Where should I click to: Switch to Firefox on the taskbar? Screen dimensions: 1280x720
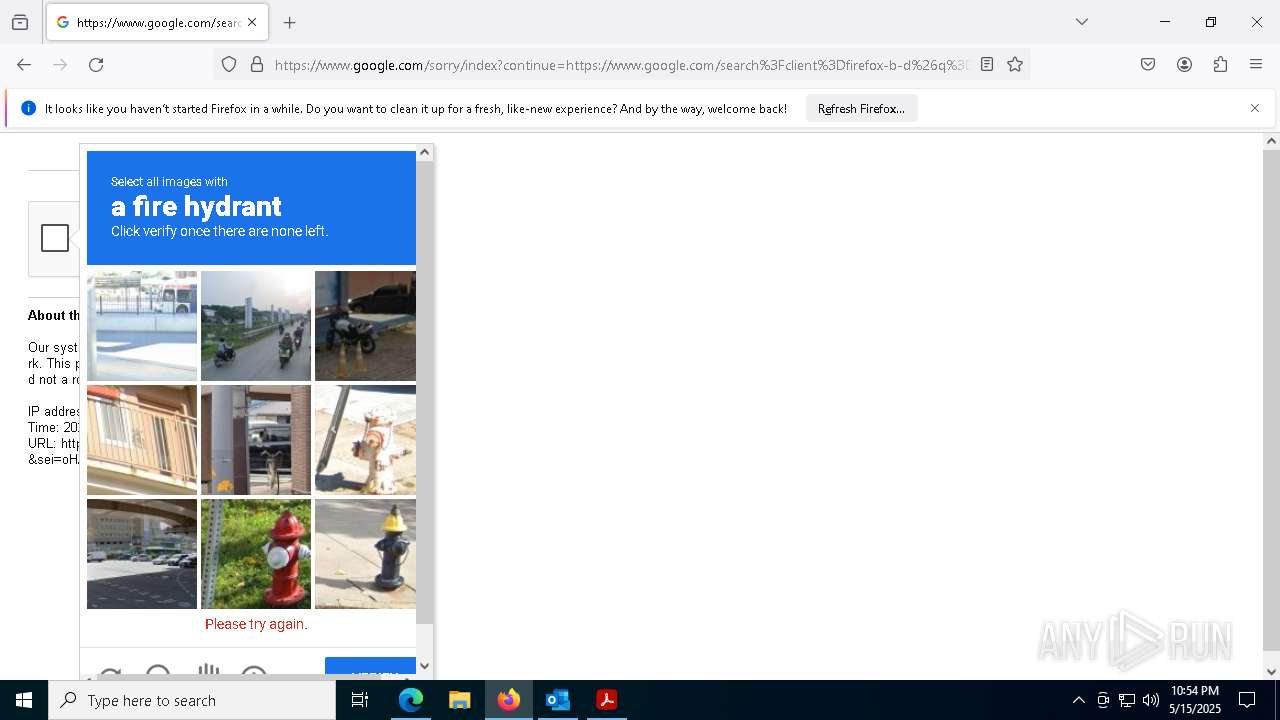pos(508,700)
